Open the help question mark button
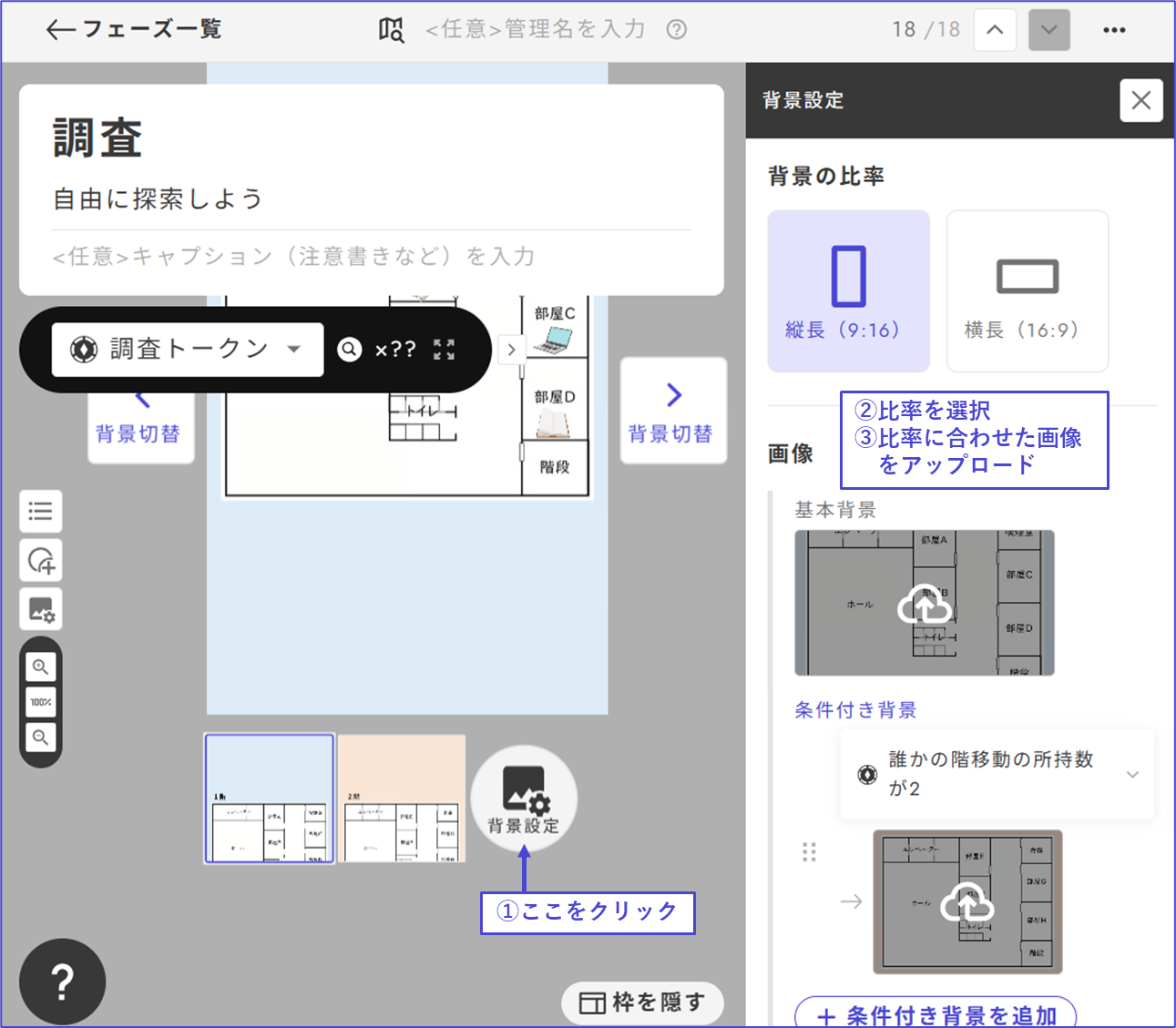Image resolution: width=1176 pixels, height=1028 pixels. click(x=62, y=982)
